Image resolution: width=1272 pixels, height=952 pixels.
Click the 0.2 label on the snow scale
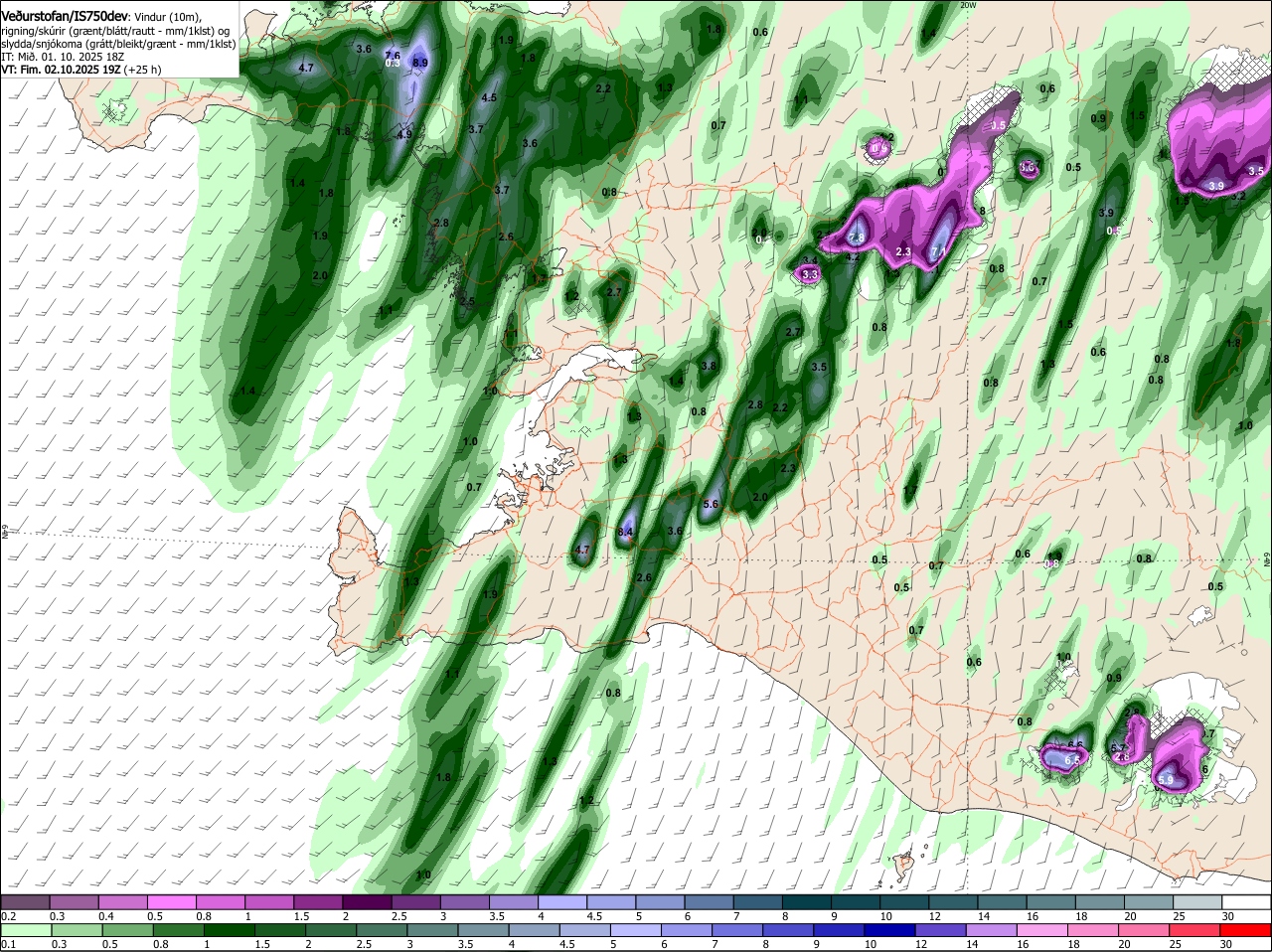click(x=8, y=915)
